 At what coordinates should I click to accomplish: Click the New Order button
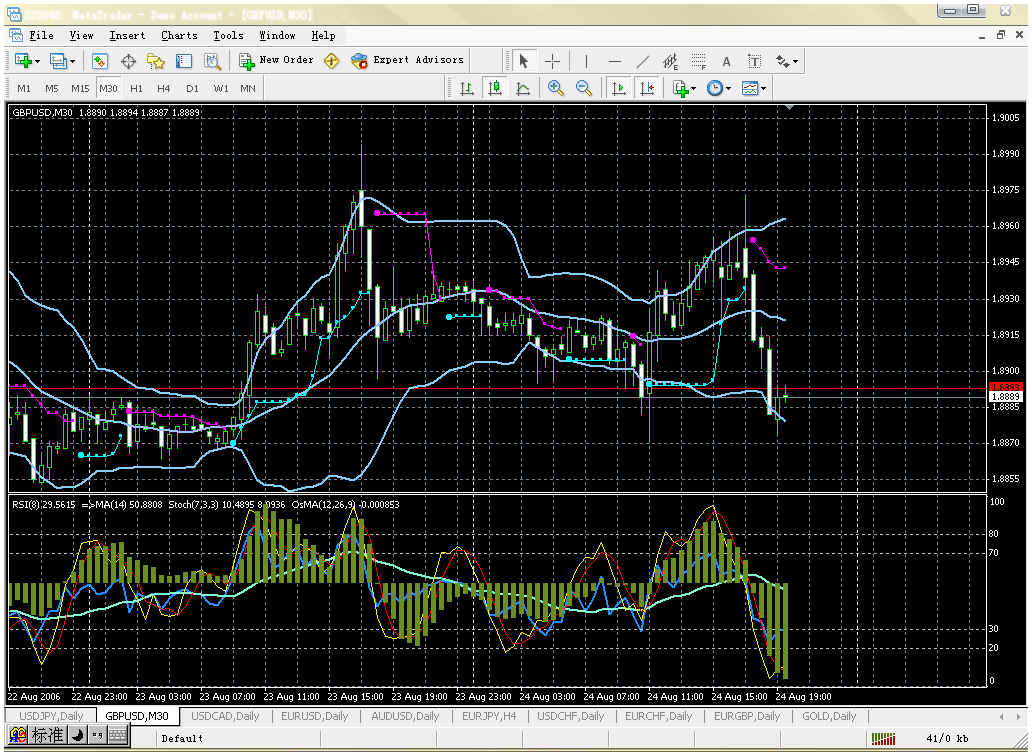click(276, 60)
